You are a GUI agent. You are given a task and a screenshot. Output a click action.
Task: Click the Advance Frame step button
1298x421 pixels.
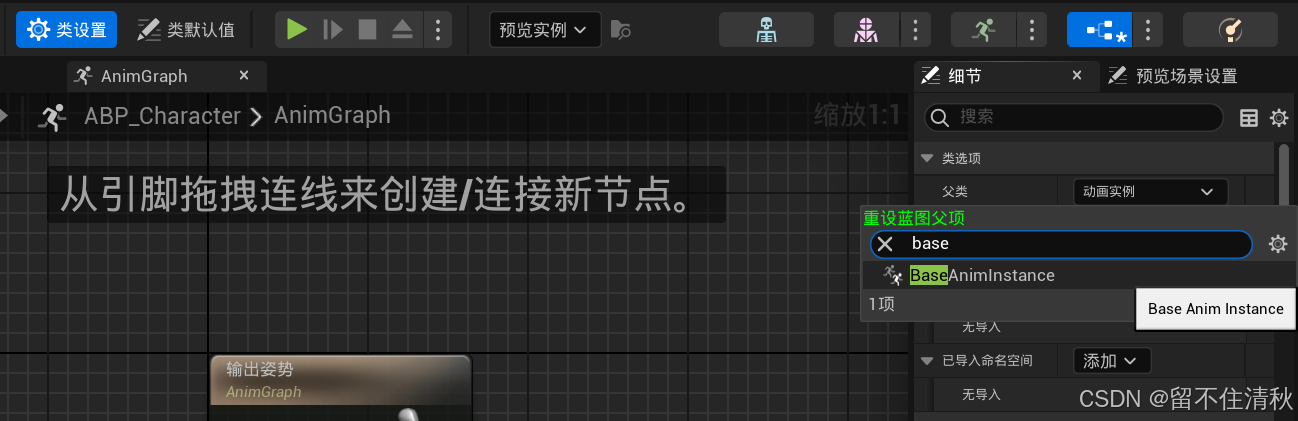pos(333,29)
